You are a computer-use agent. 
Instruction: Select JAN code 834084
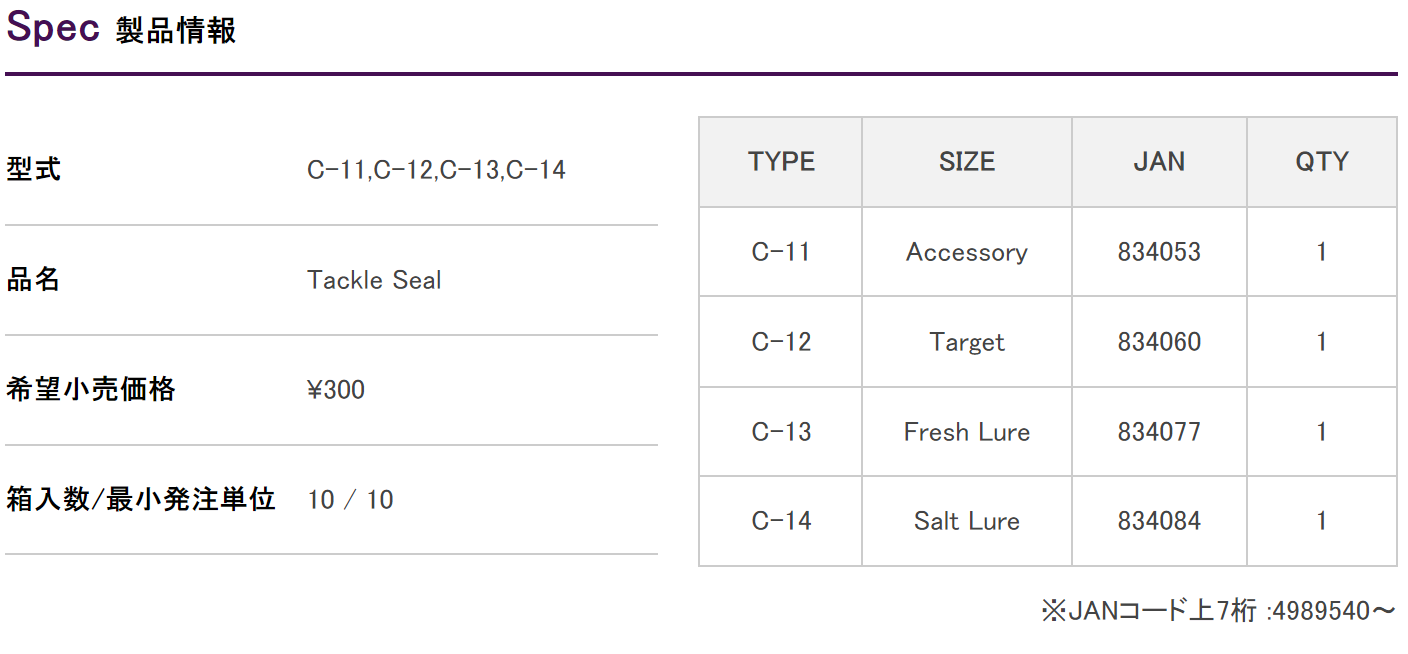1159,521
